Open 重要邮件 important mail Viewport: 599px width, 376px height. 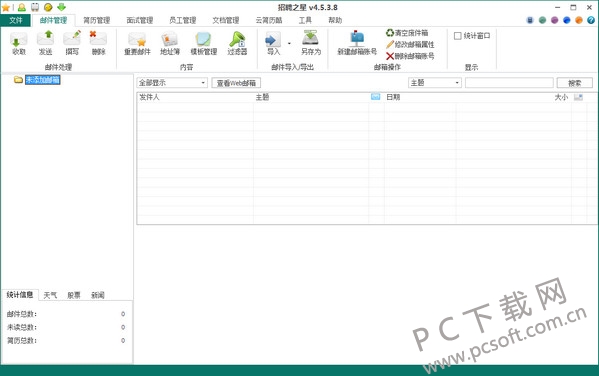[x=137, y=44]
